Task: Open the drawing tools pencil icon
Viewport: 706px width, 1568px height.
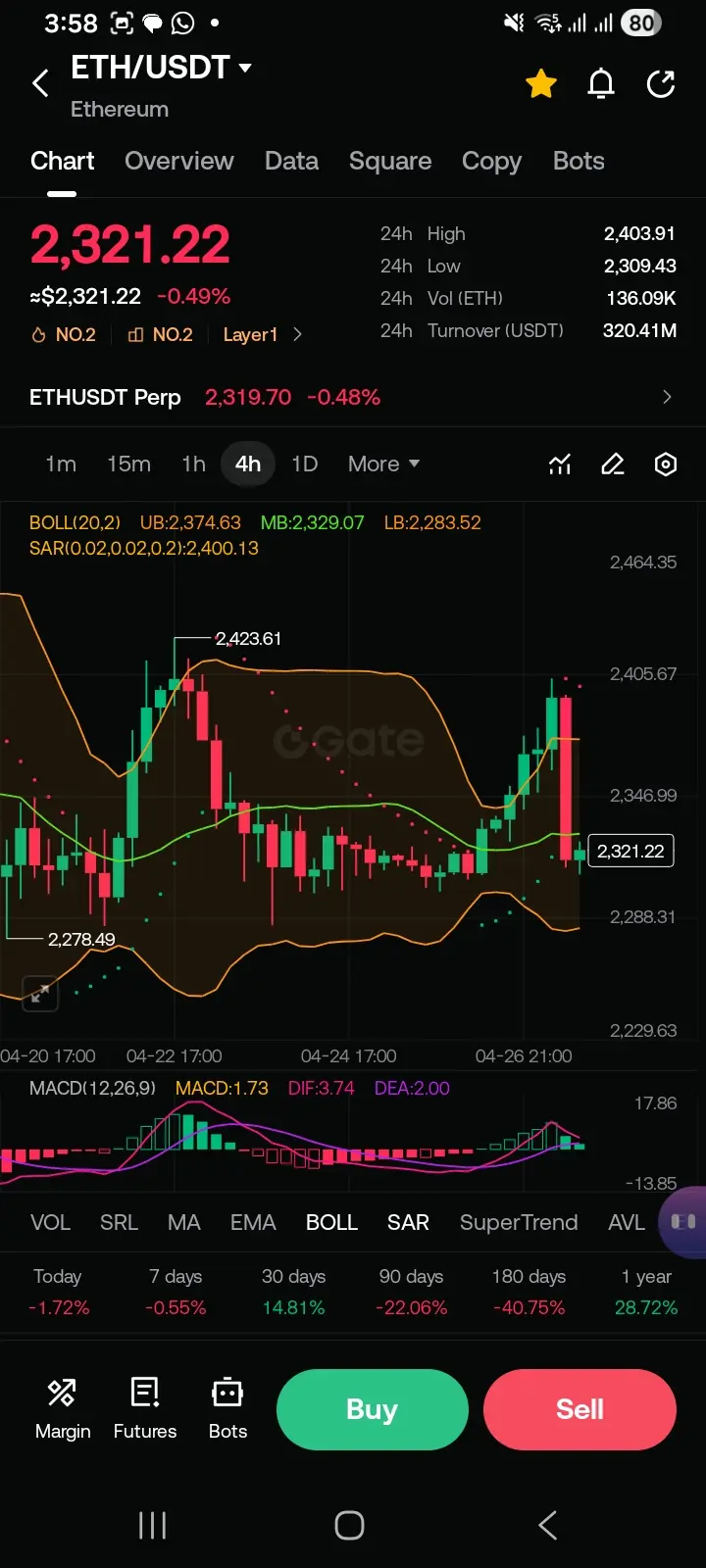Action: pyautogui.click(x=613, y=464)
